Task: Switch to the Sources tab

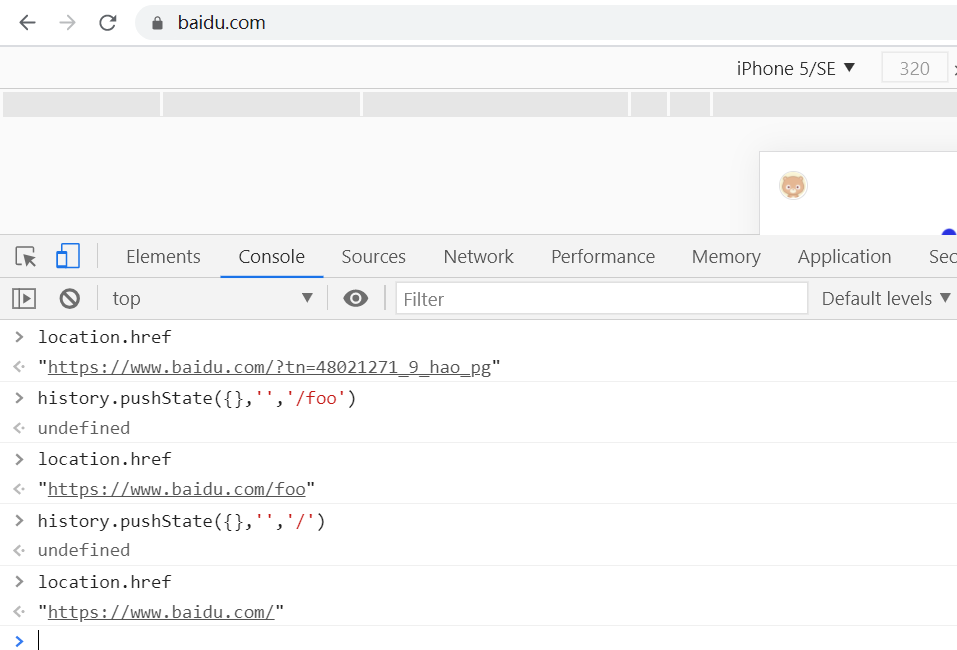Action: tap(374, 257)
